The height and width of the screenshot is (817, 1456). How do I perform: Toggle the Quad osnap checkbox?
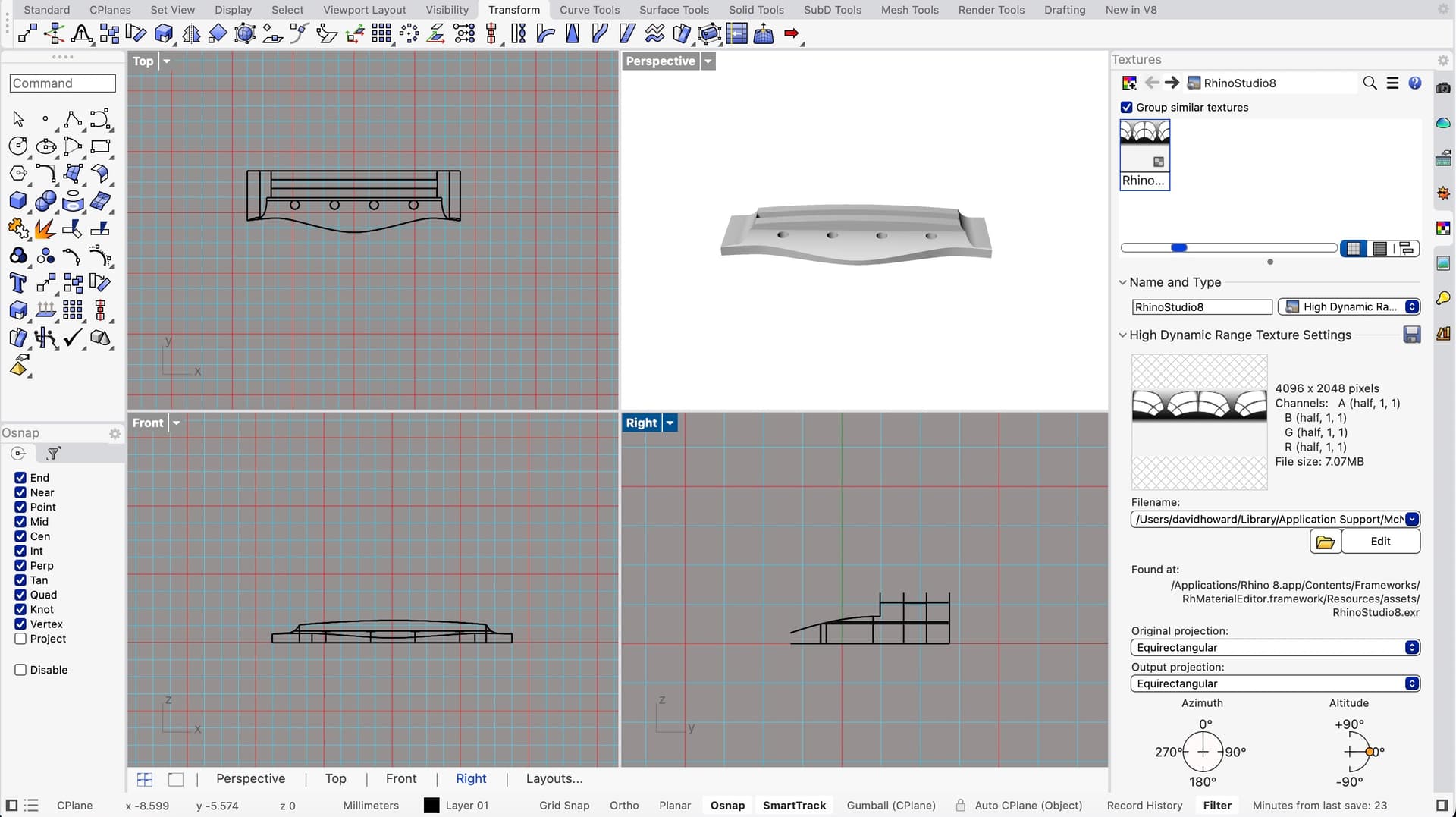click(x=20, y=595)
